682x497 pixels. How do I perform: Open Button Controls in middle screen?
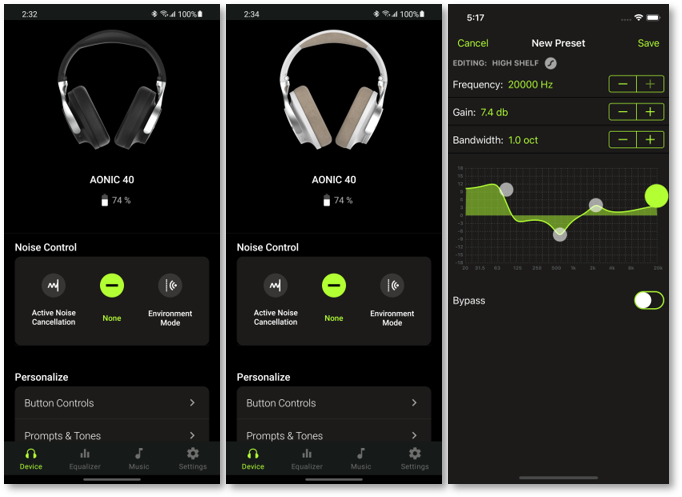click(x=334, y=403)
